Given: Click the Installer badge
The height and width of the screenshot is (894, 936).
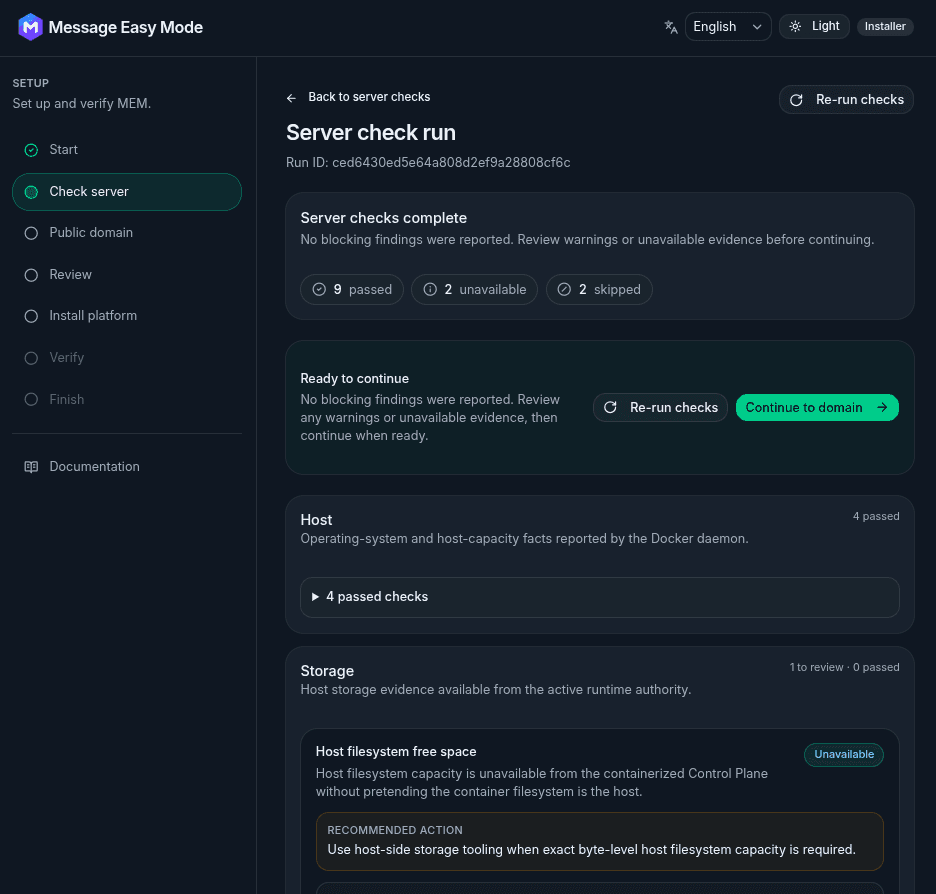Looking at the screenshot, I should click(x=885, y=26).
